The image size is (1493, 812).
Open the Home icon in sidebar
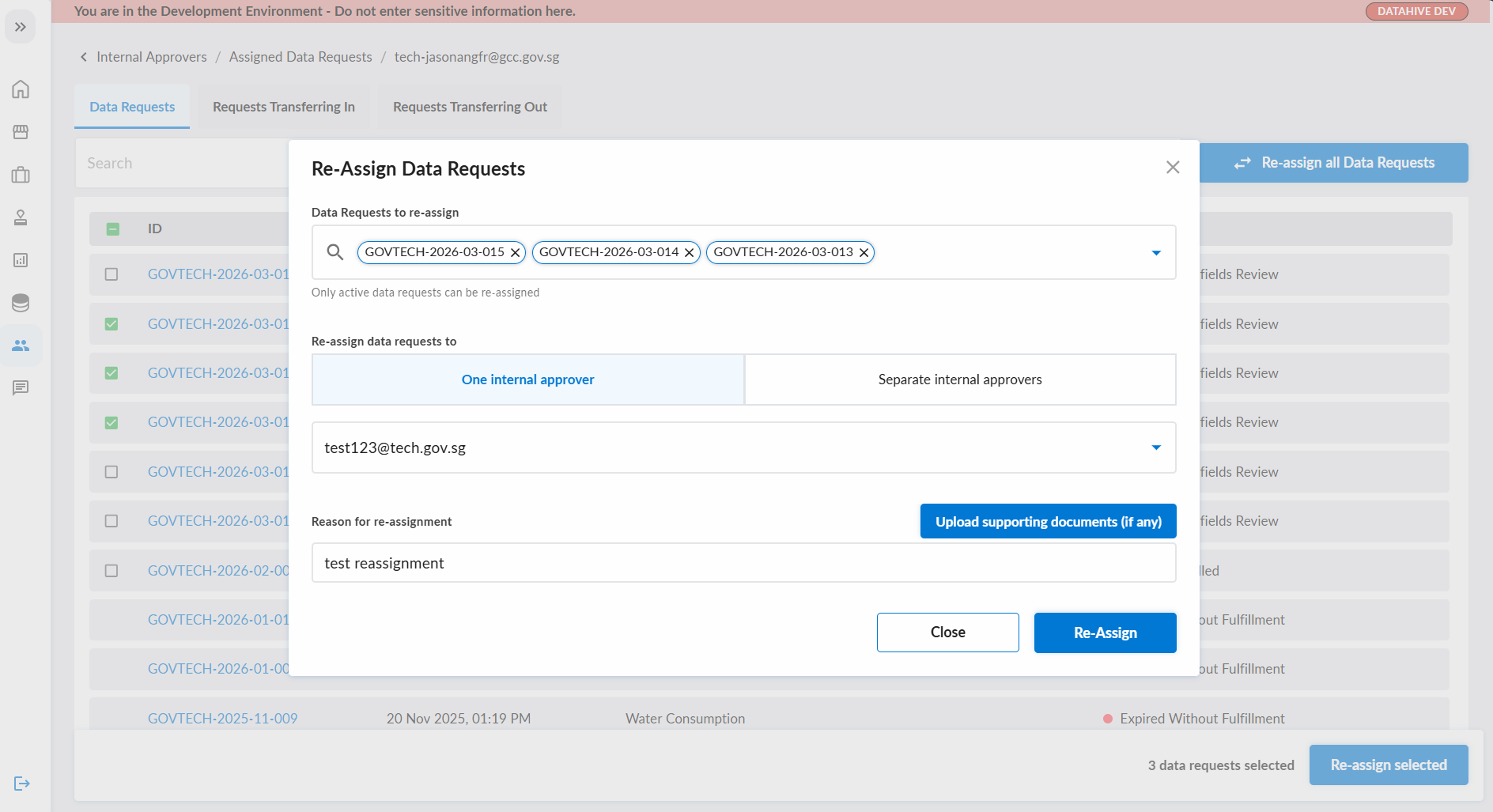(21, 89)
